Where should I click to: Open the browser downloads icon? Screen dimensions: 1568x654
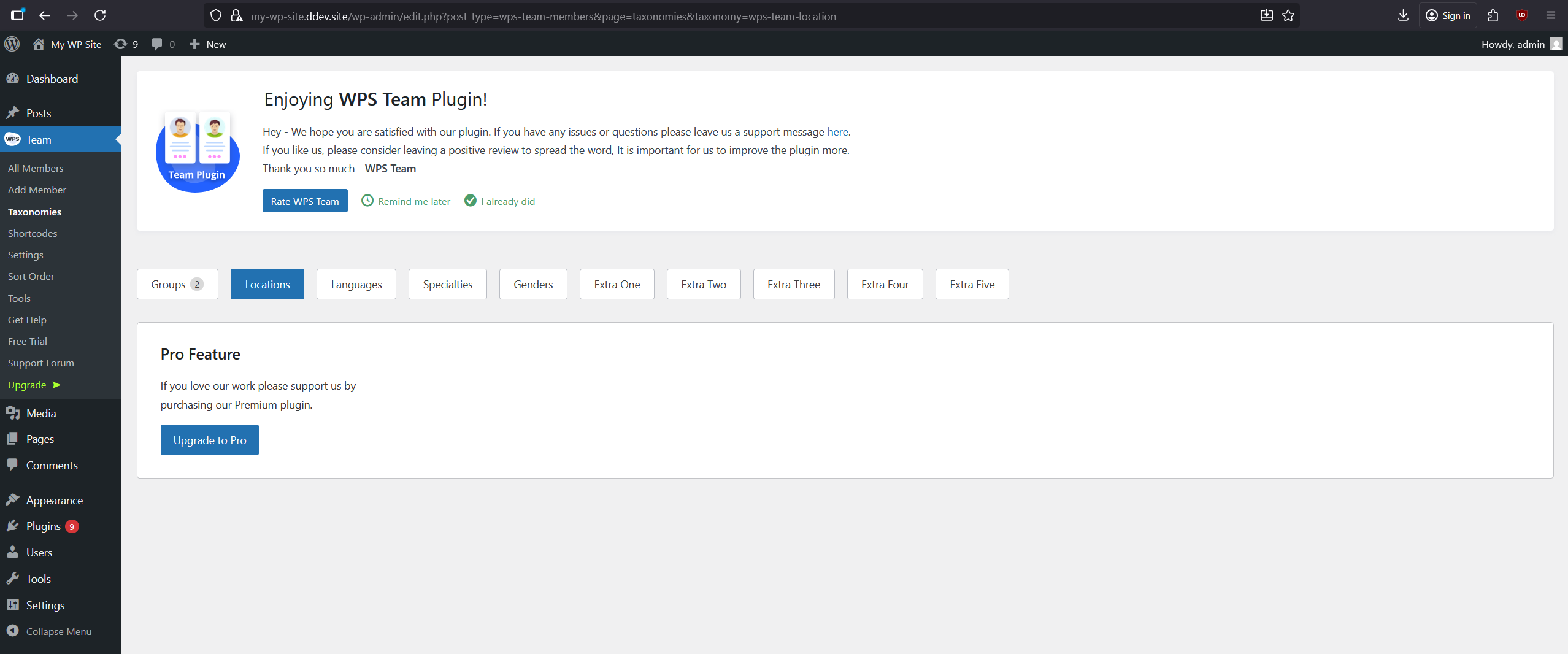1403,15
